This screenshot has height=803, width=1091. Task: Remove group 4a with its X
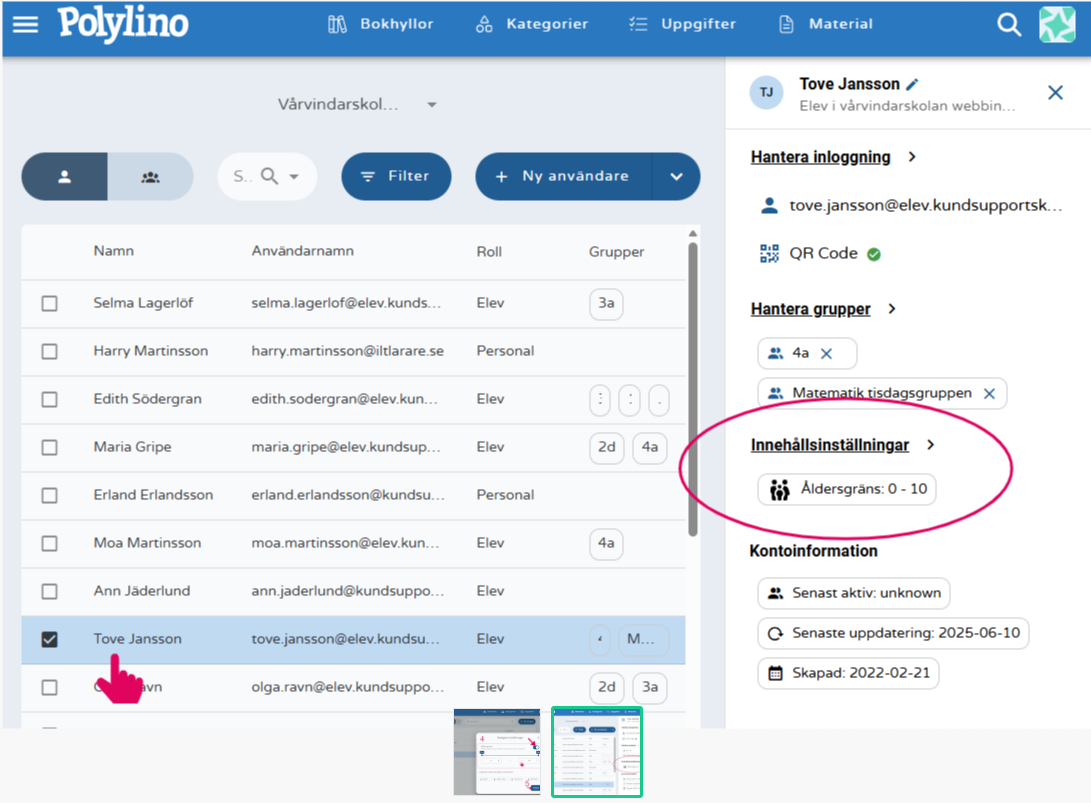coord(826,353)
